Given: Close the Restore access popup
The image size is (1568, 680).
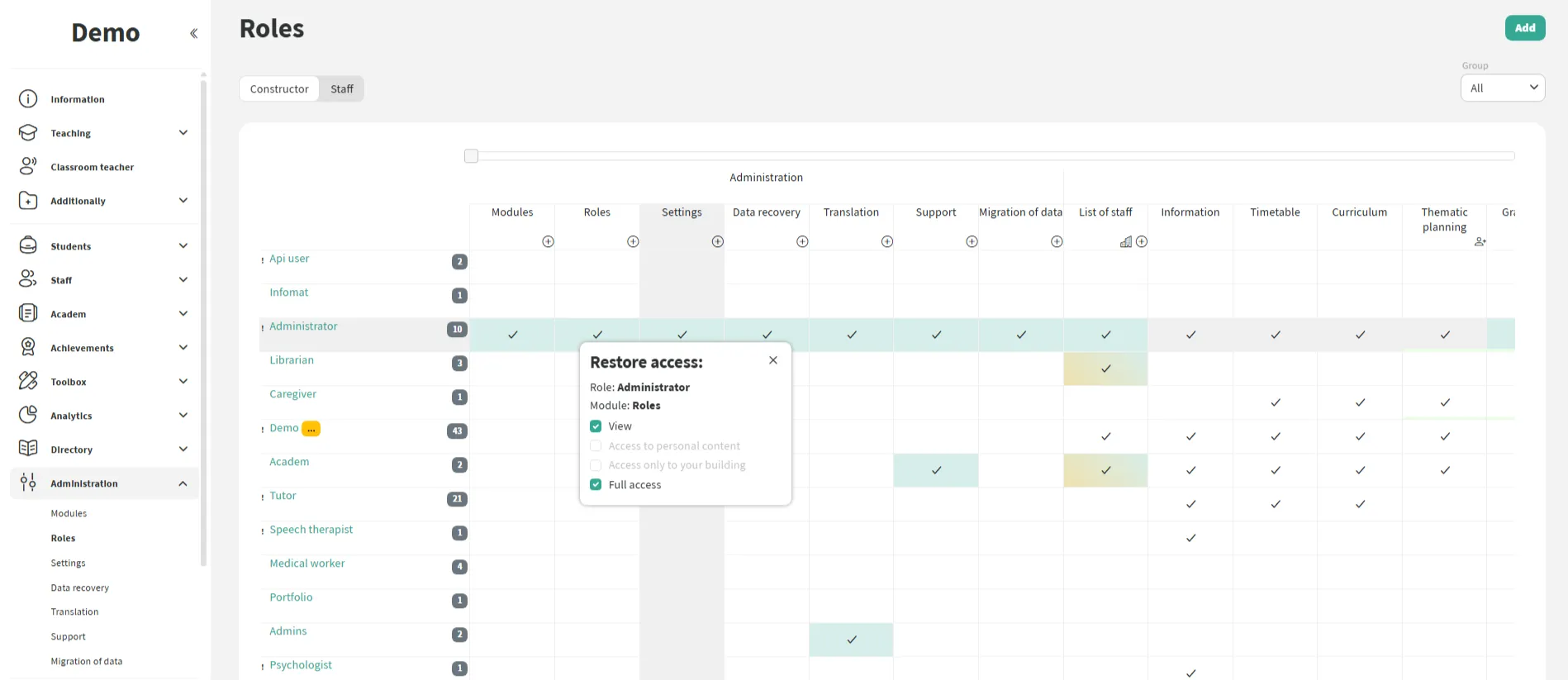Looking at the screenshot, I should coord(772,360).
